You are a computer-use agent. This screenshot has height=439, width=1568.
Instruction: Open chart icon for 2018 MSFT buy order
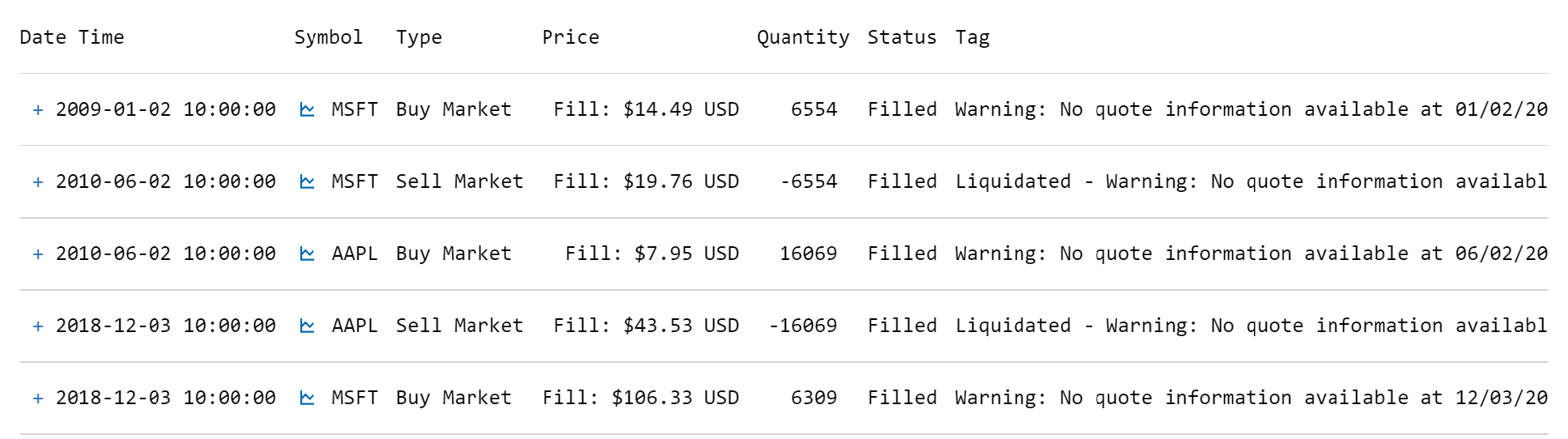click(307, 398)
